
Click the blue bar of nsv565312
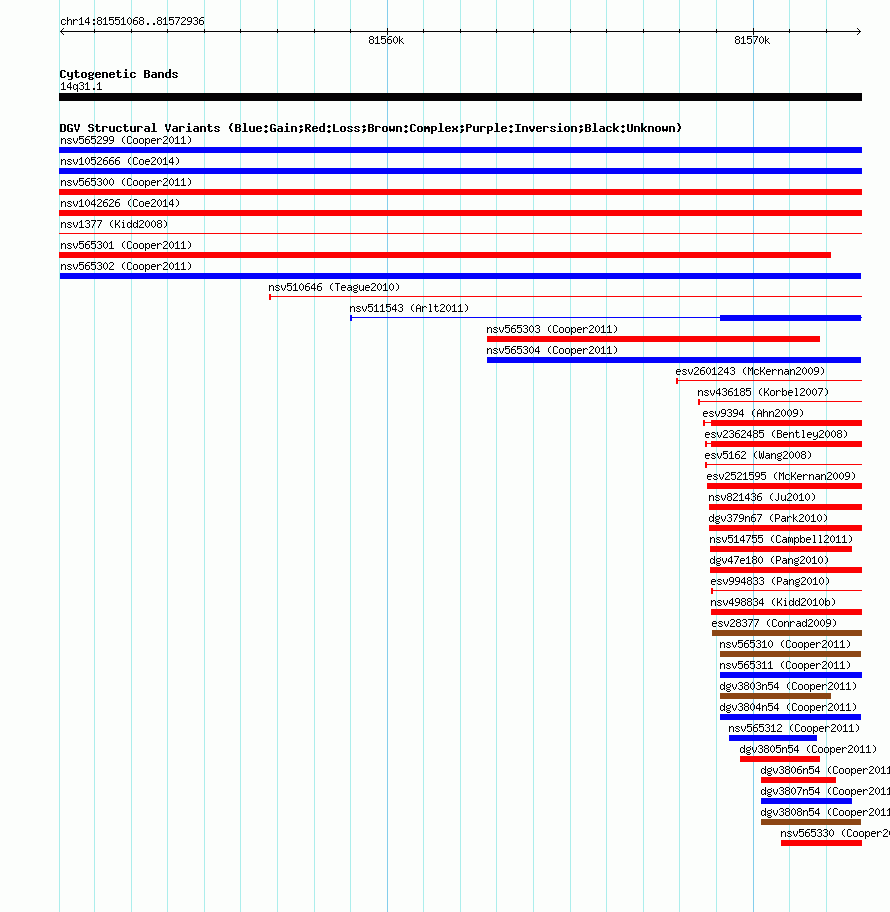tap(773, 738)
